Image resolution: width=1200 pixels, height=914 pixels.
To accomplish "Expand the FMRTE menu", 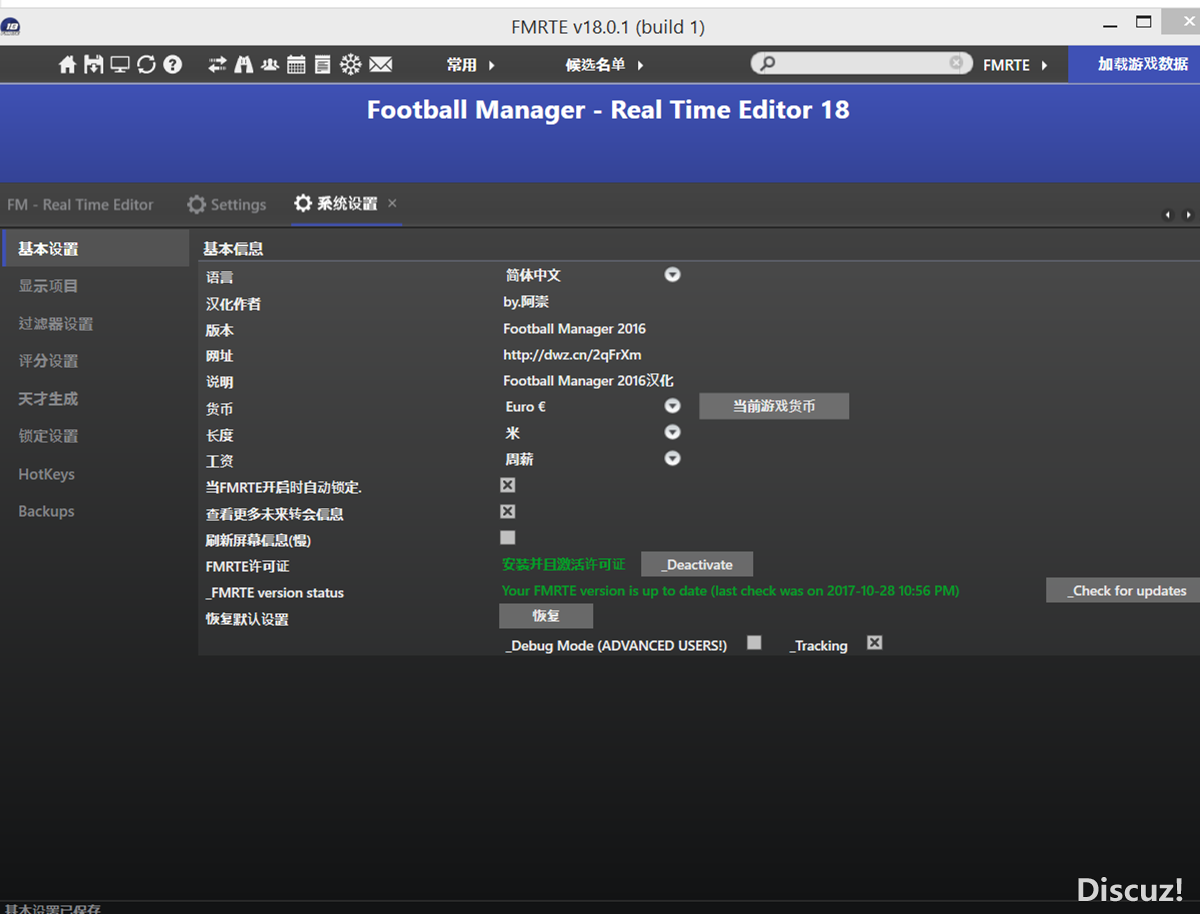I will coord(1016,65).
